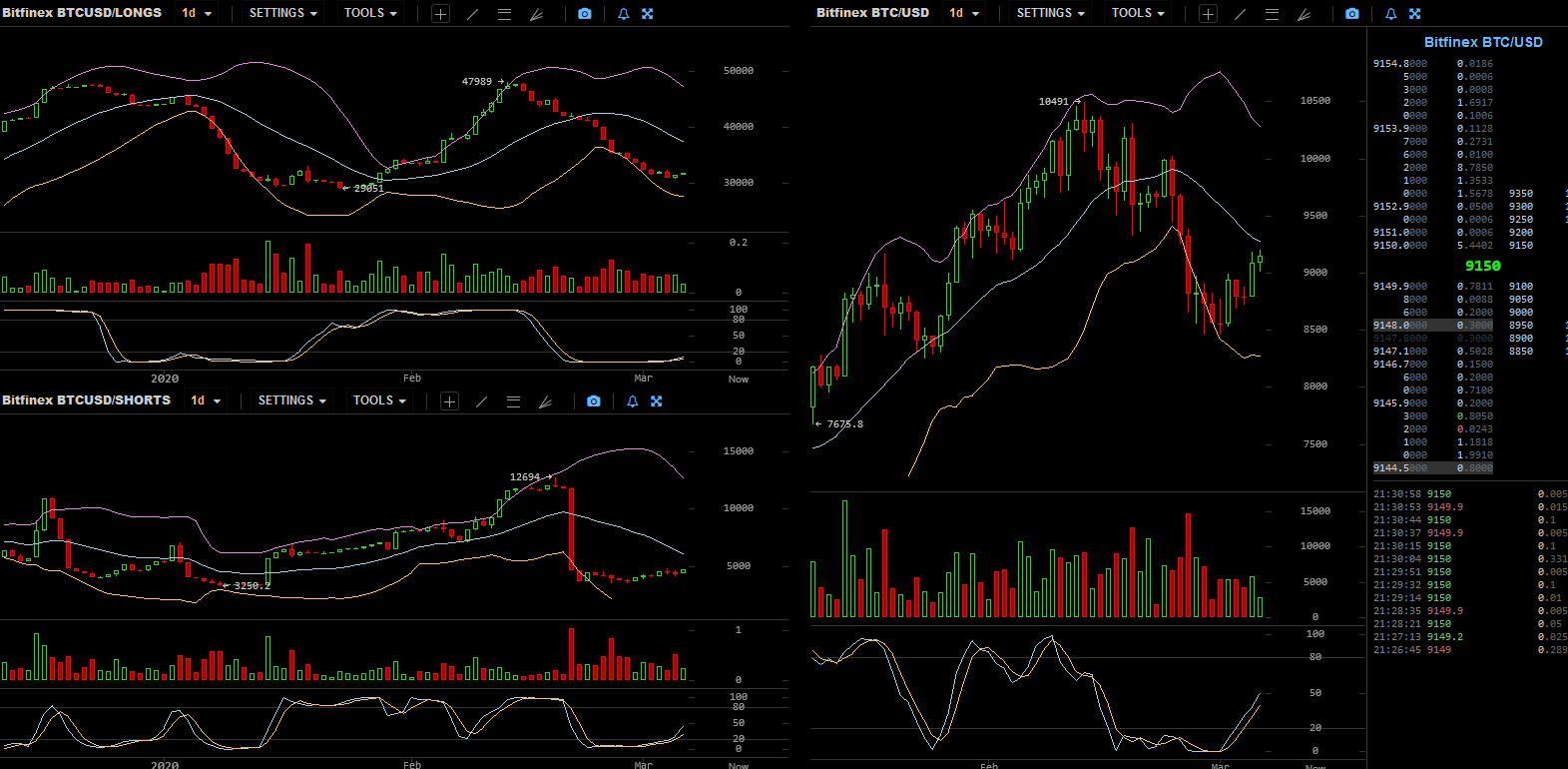Select the 9153.9 ask row in order book

(x=1433, y=129)
